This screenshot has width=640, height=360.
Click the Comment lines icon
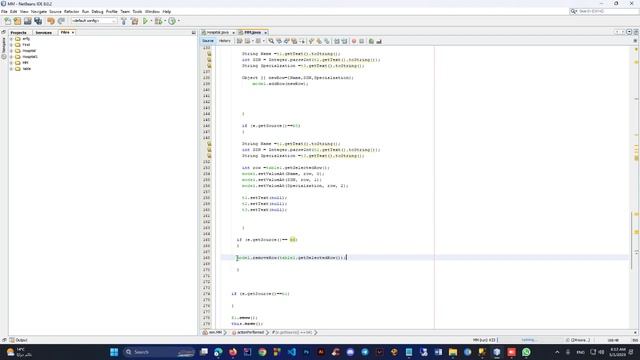click(x=371, y=41)
